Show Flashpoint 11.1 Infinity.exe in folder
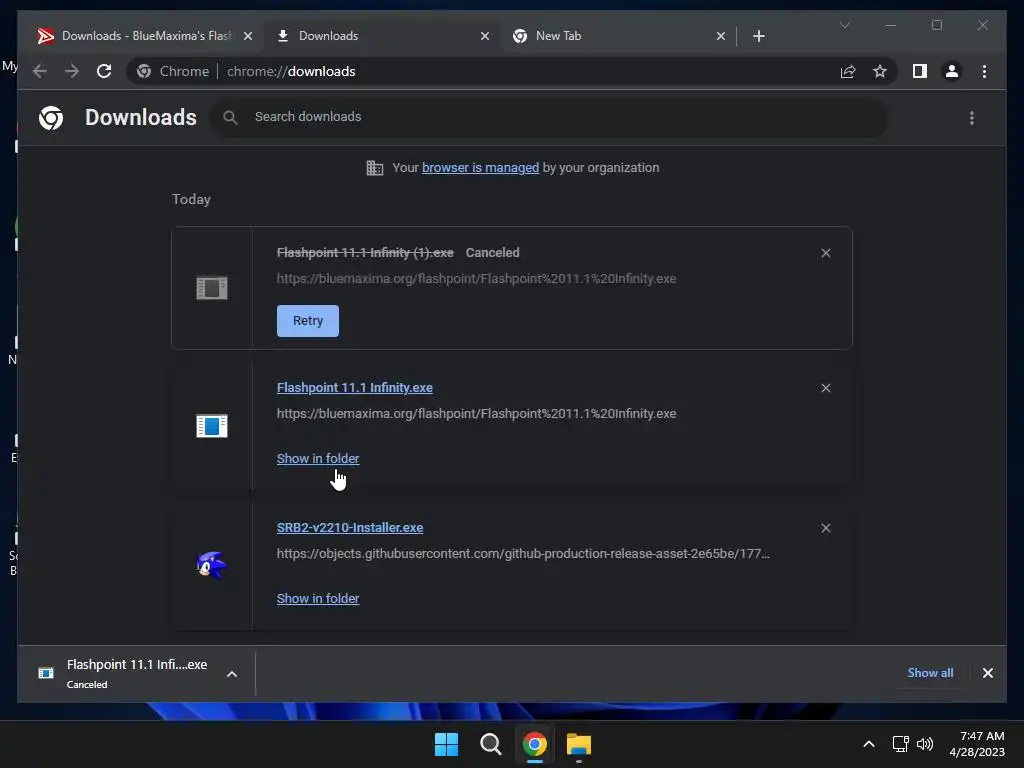The width and height of the screenshot is (1024, 768). 318,458
